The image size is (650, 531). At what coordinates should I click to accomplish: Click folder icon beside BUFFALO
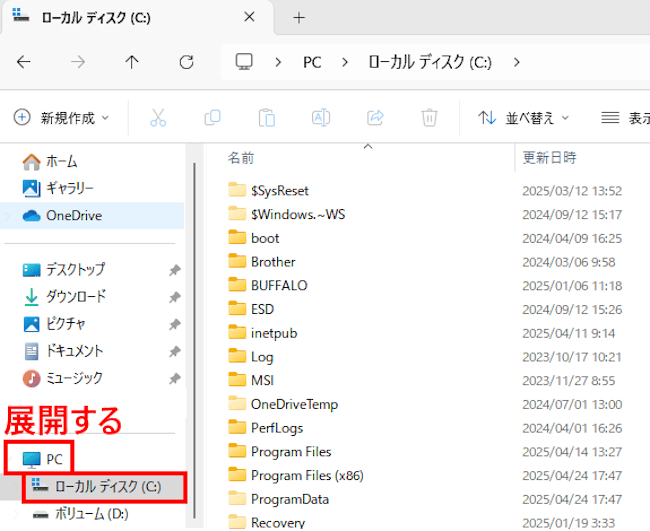237,285
